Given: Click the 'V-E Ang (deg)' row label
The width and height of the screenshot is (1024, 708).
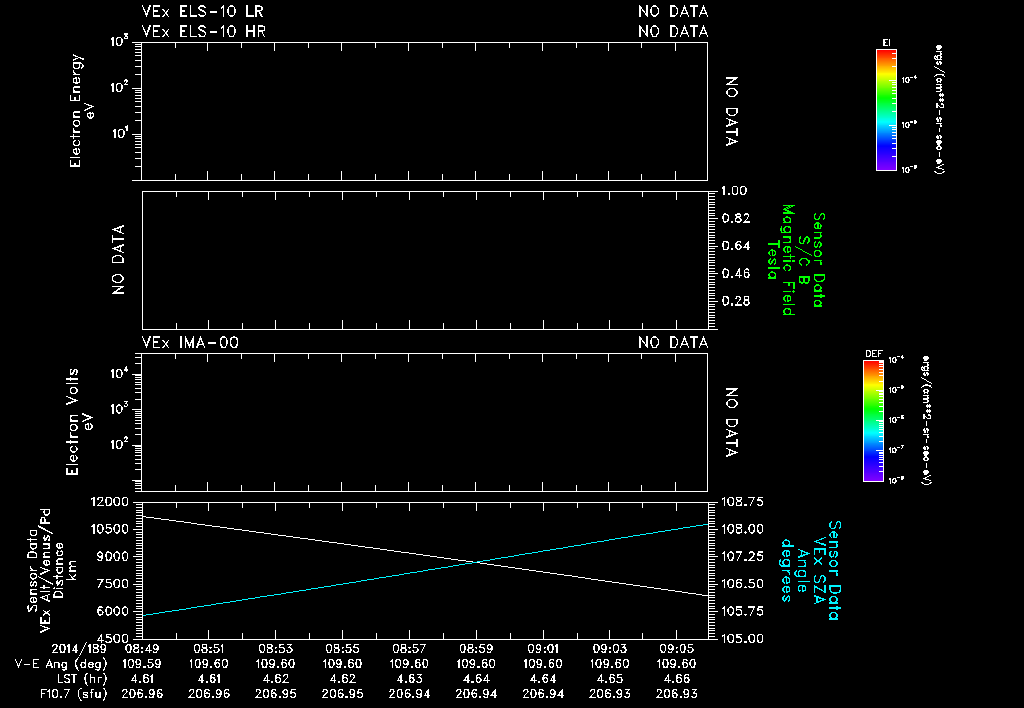Looking at the screenshot, I should (60, 664).
